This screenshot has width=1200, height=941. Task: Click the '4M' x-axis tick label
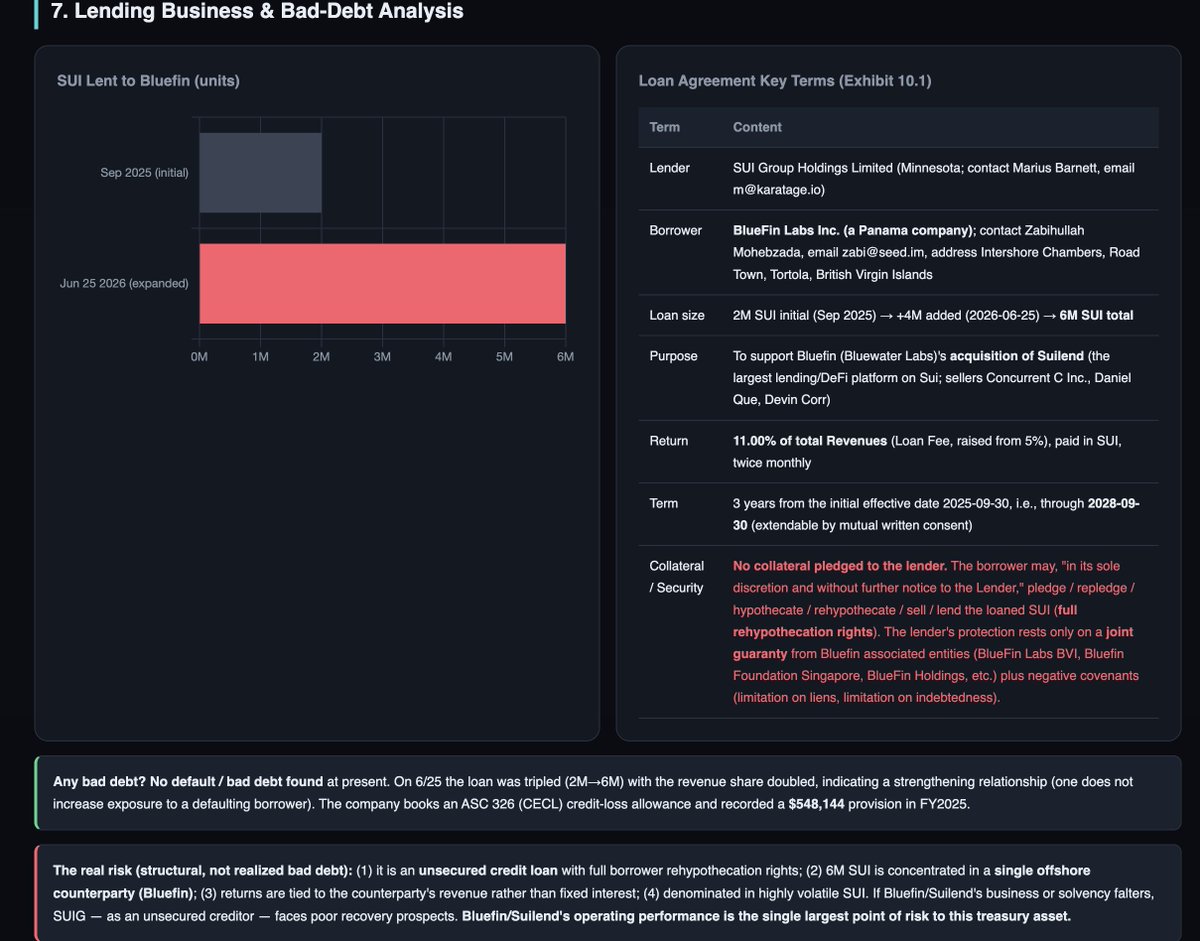point(444,357)
